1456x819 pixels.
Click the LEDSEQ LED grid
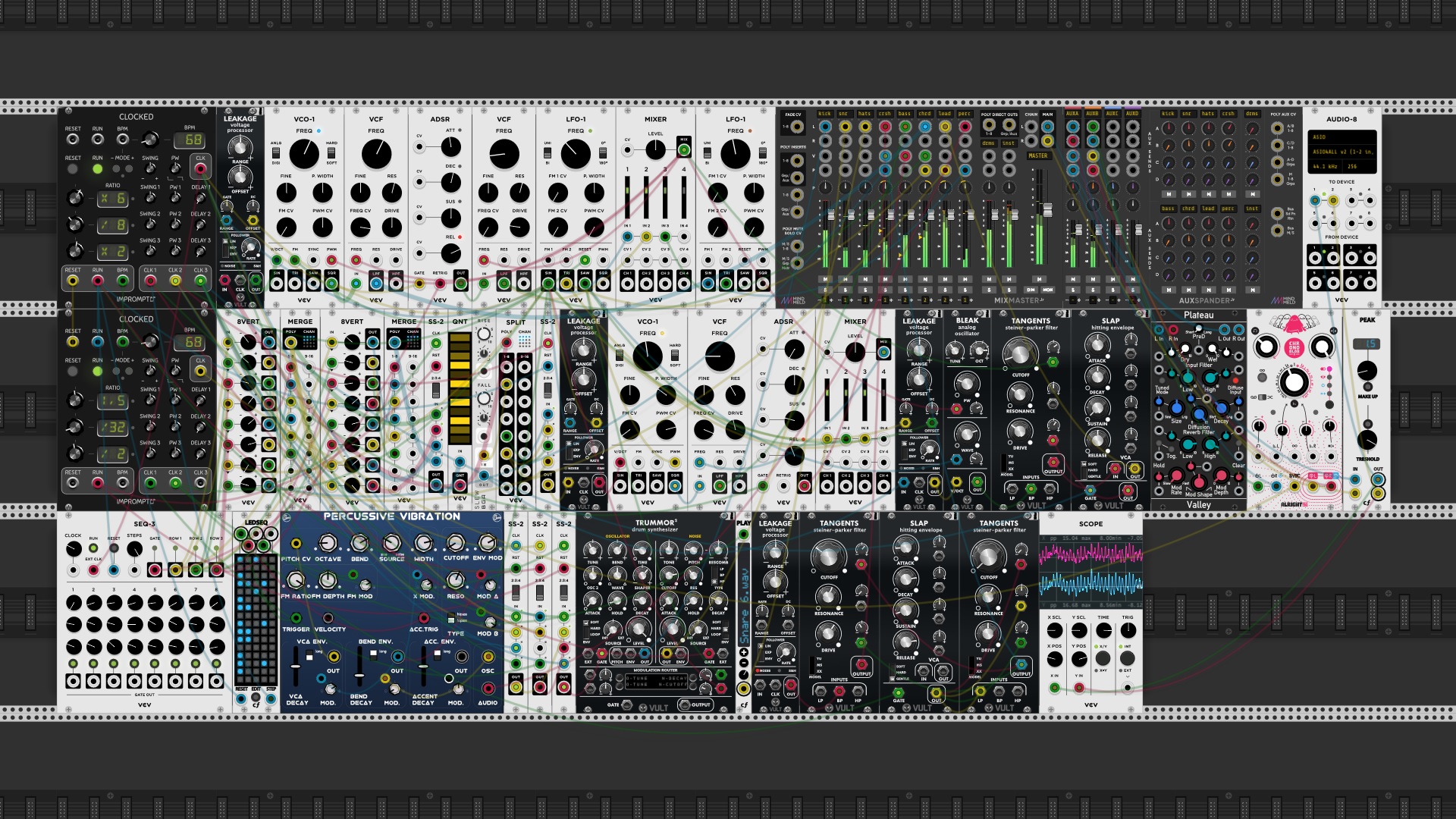[x=256, y=620]
